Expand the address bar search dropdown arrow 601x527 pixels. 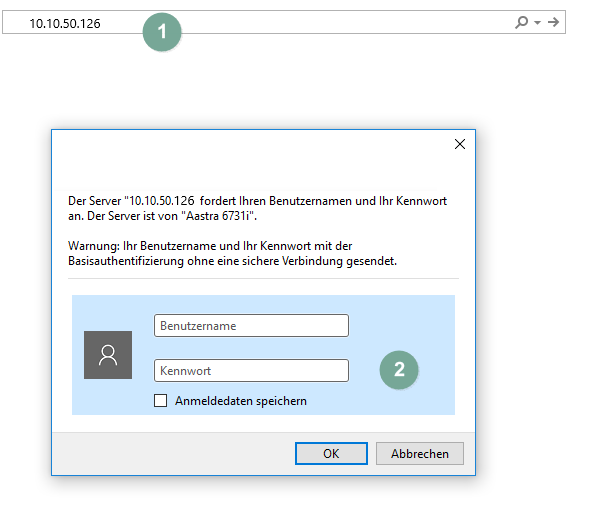537,23
